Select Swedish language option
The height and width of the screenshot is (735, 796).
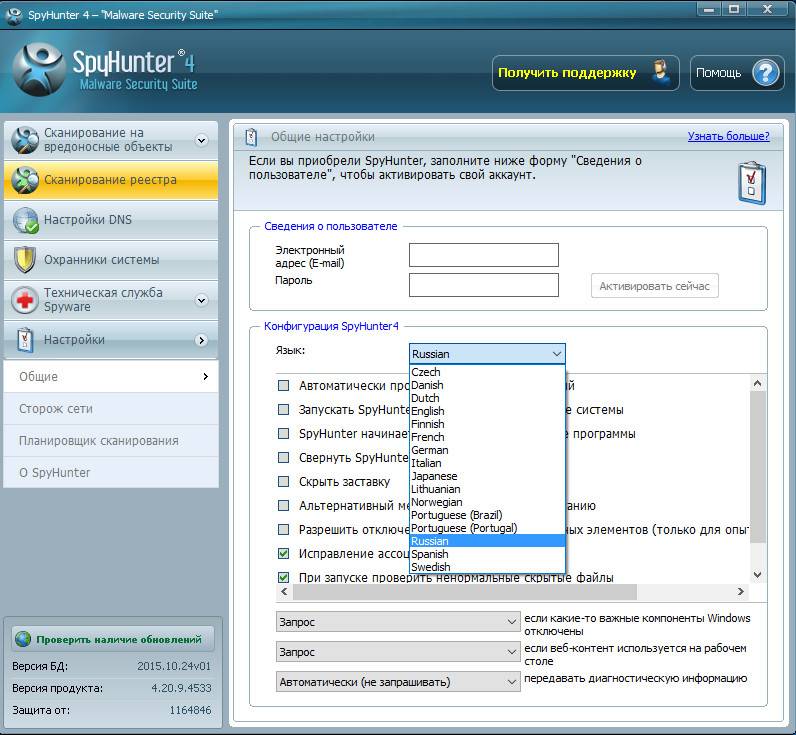(487, 567)
